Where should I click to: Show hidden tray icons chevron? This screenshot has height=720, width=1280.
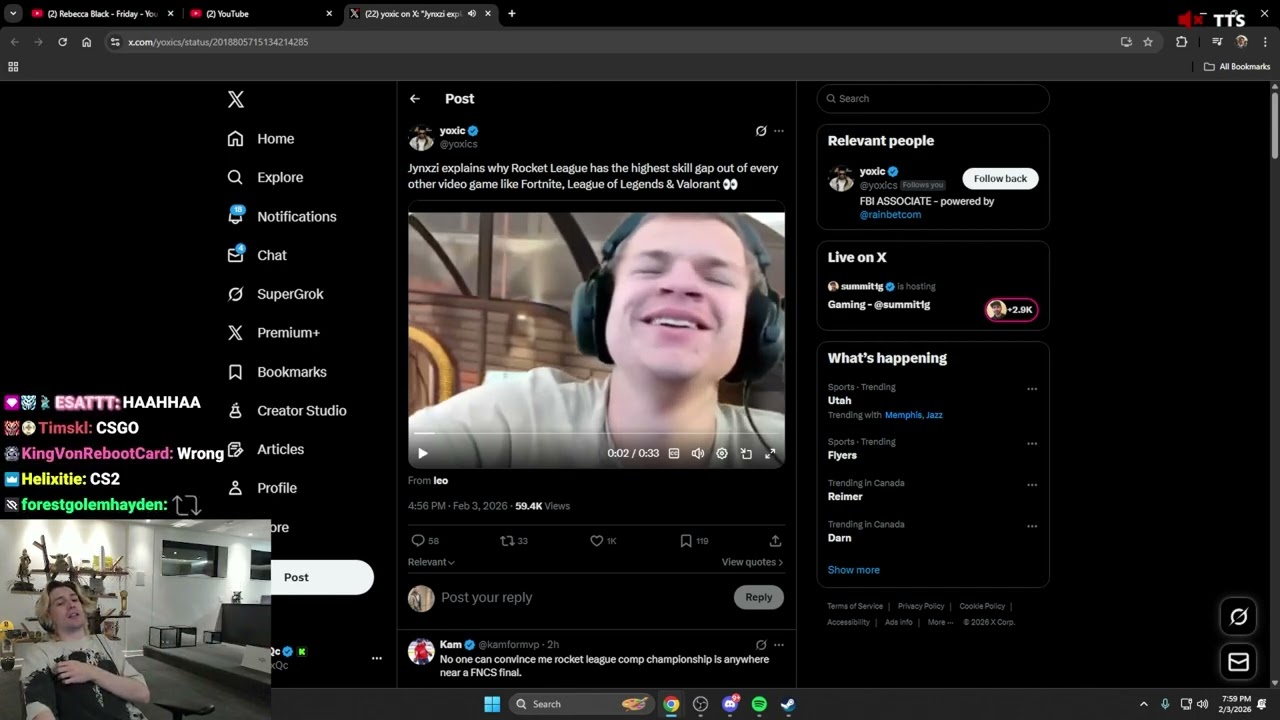pyautogui.click(x=1143, y=704)
